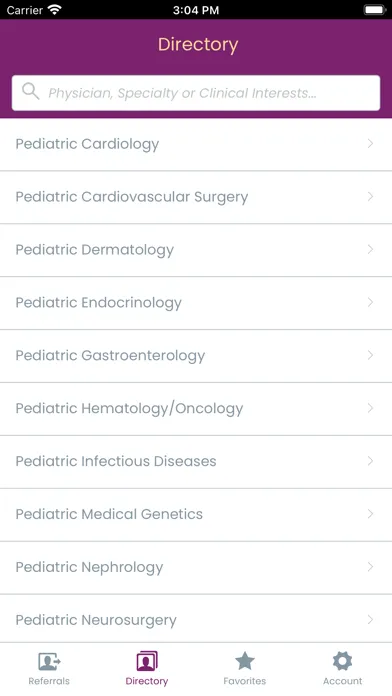Expand Pediatric Cardiology chevron
392x696 pixels.
370,143
